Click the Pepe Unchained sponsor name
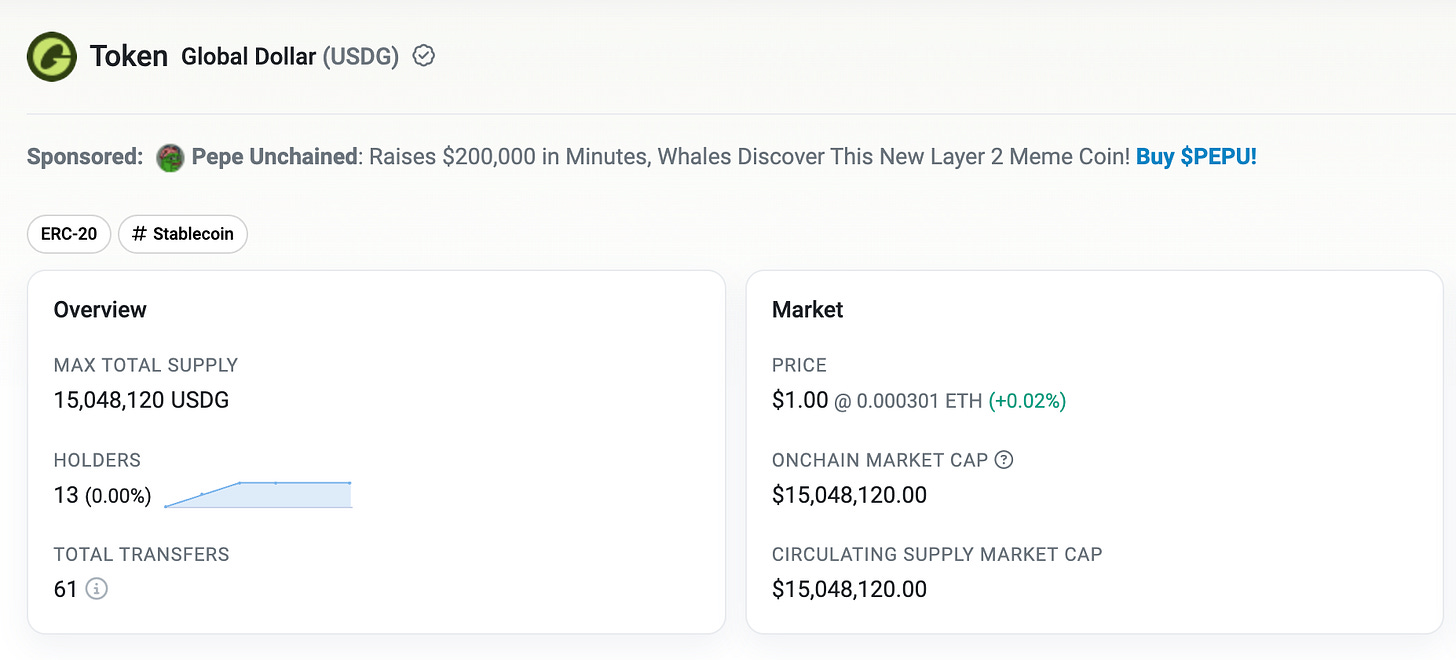This screenshot has height=660, width=1456. pyautogui.click(x=274, y=157)
